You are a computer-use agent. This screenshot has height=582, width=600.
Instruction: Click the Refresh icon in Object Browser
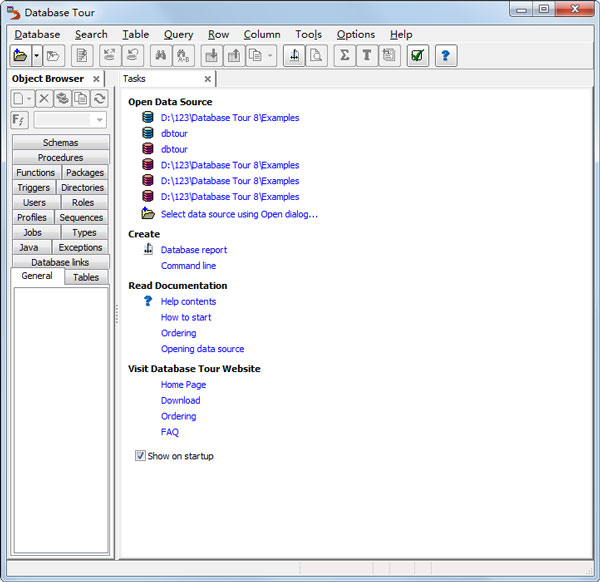(99, 99)
